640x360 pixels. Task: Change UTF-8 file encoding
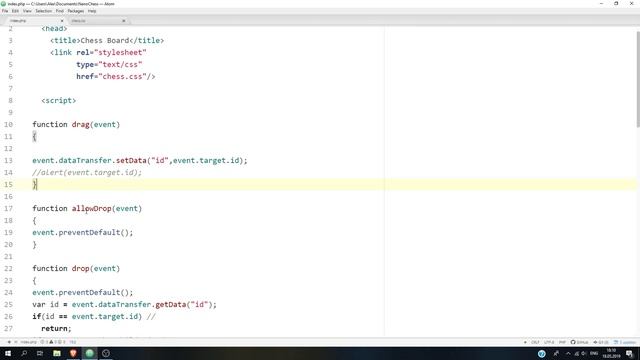click(549, 342)
